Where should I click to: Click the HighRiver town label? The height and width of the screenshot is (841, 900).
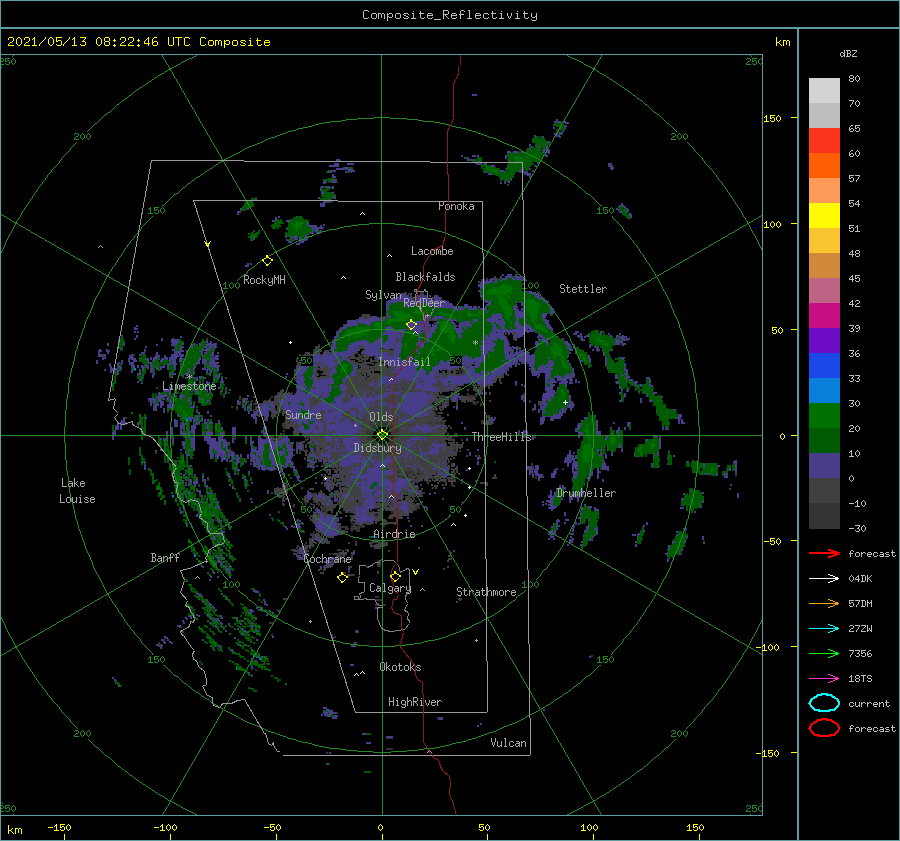[x=415, y=702]
